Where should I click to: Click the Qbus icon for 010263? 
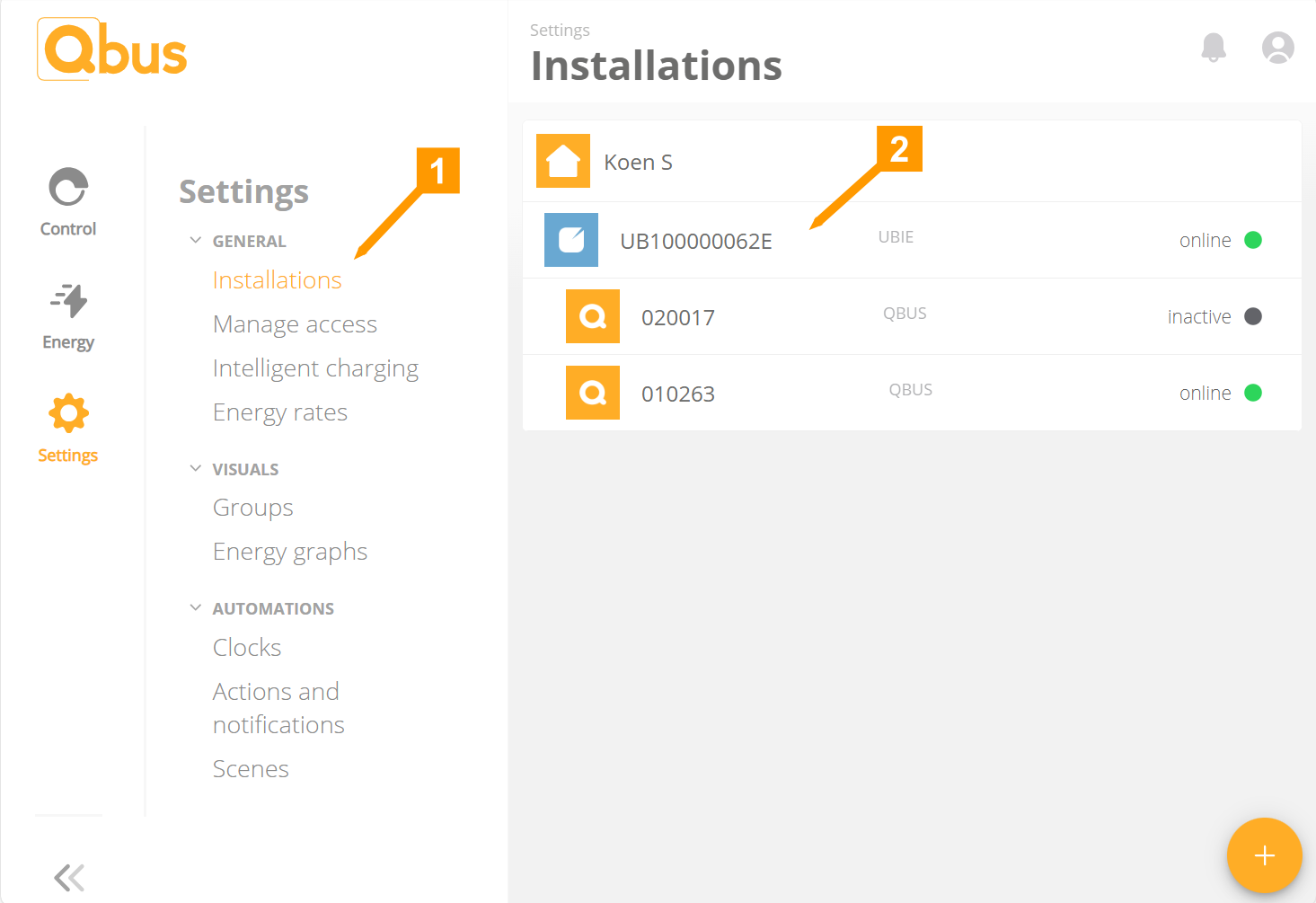(x=593, y=393)
